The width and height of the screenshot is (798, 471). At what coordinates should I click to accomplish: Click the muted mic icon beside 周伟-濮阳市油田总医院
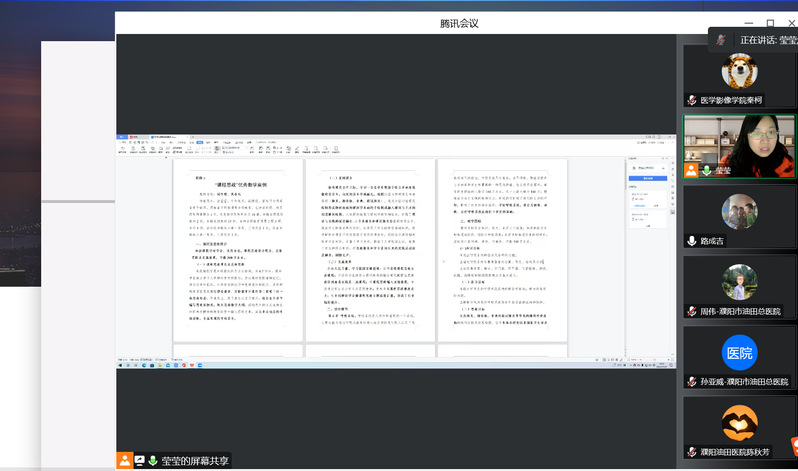tap(691, 311)
